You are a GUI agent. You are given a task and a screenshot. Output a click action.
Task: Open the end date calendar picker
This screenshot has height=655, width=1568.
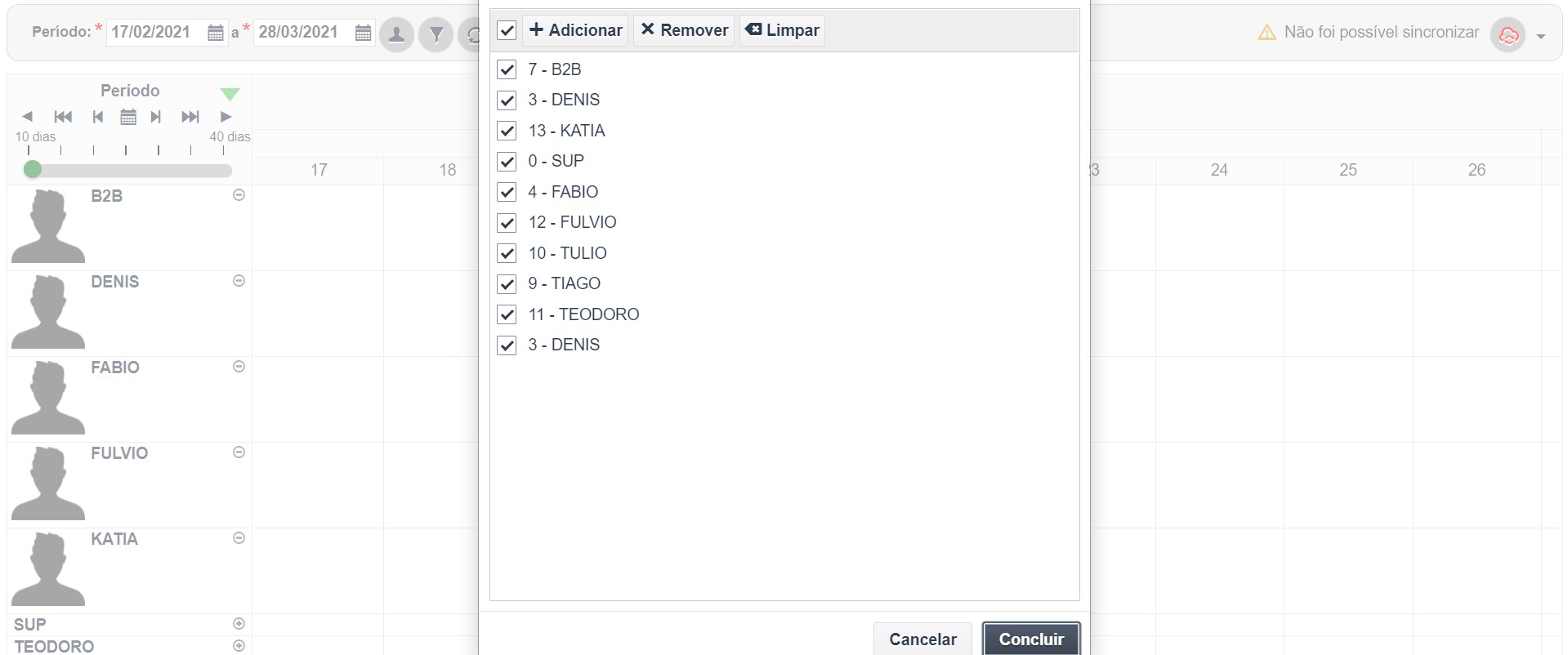(363, 33)
